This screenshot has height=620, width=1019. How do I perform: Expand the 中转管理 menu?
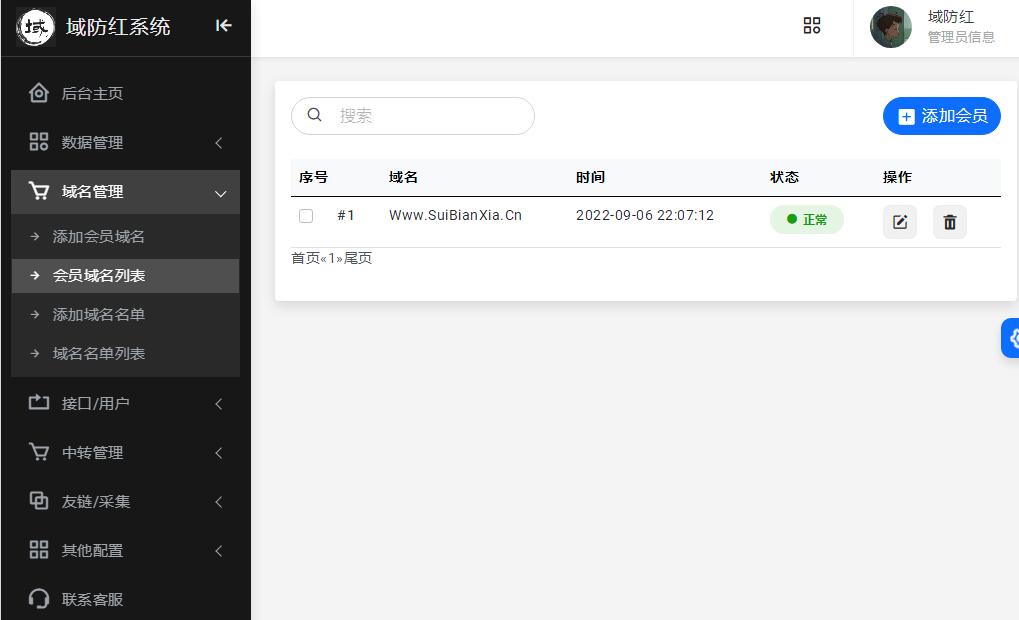tap(125, 452)
